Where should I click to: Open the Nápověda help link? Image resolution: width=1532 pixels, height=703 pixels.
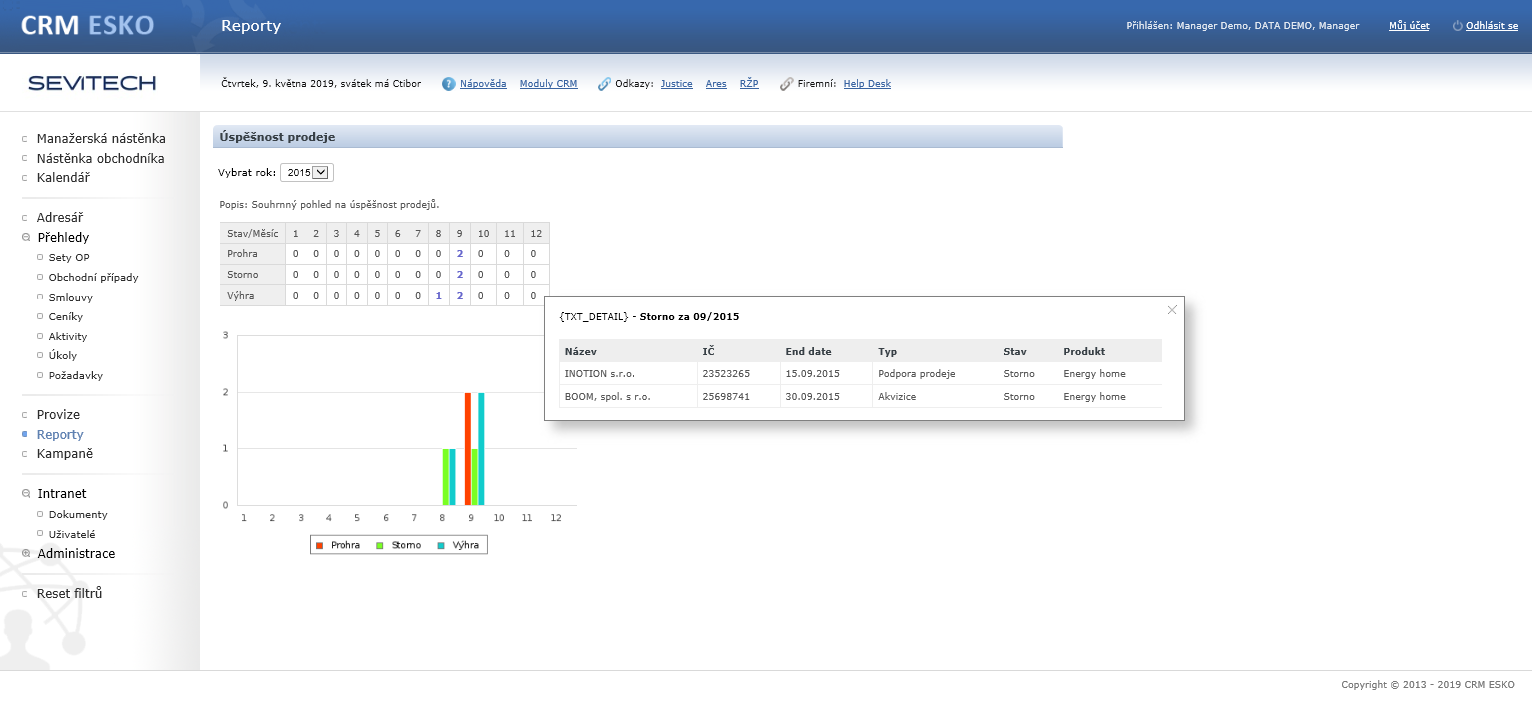(483, 84)
